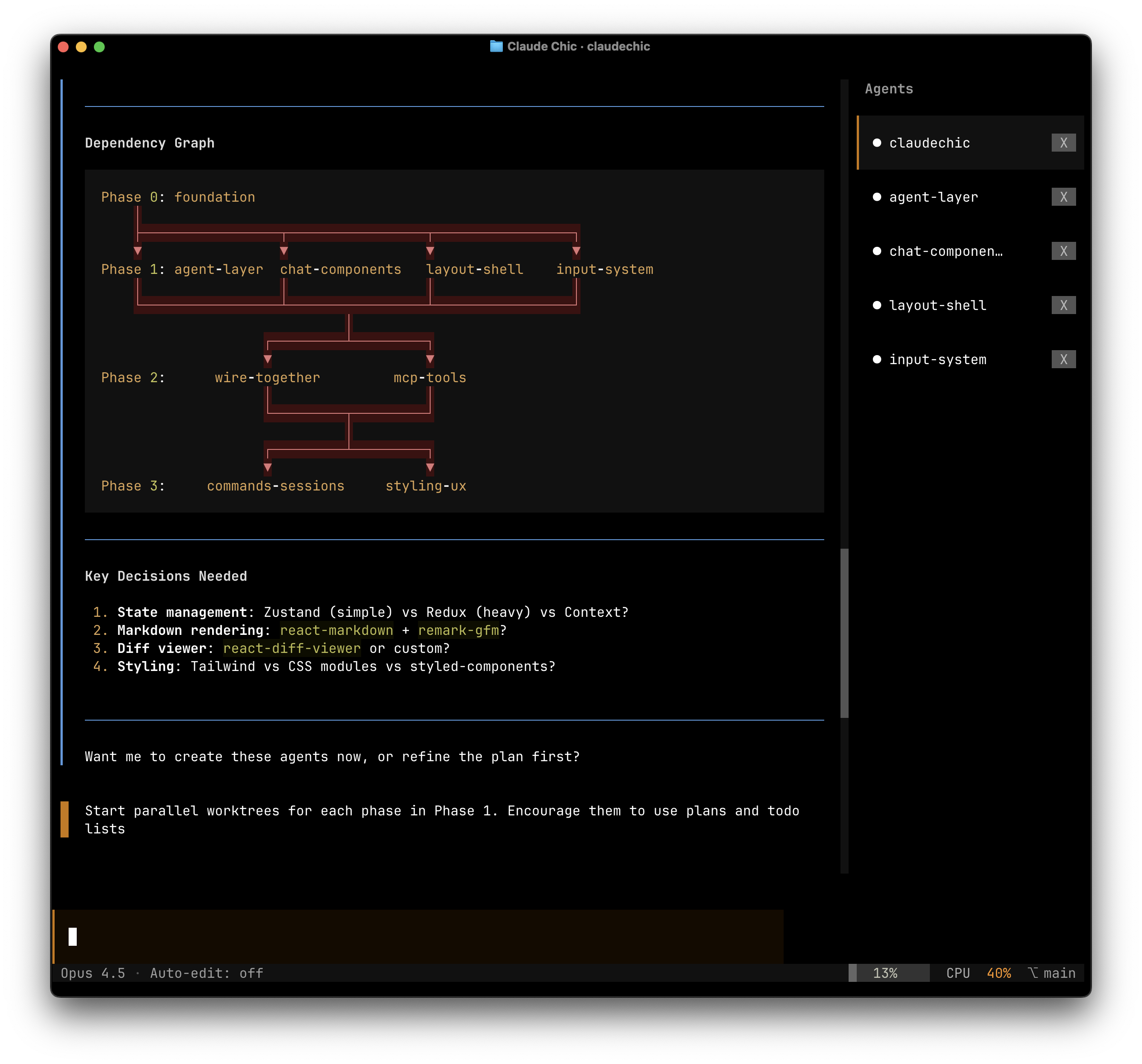Switch to the layout-shell agent
This screenshot has height=1064, width=1142.
click(x=937, y=305)
